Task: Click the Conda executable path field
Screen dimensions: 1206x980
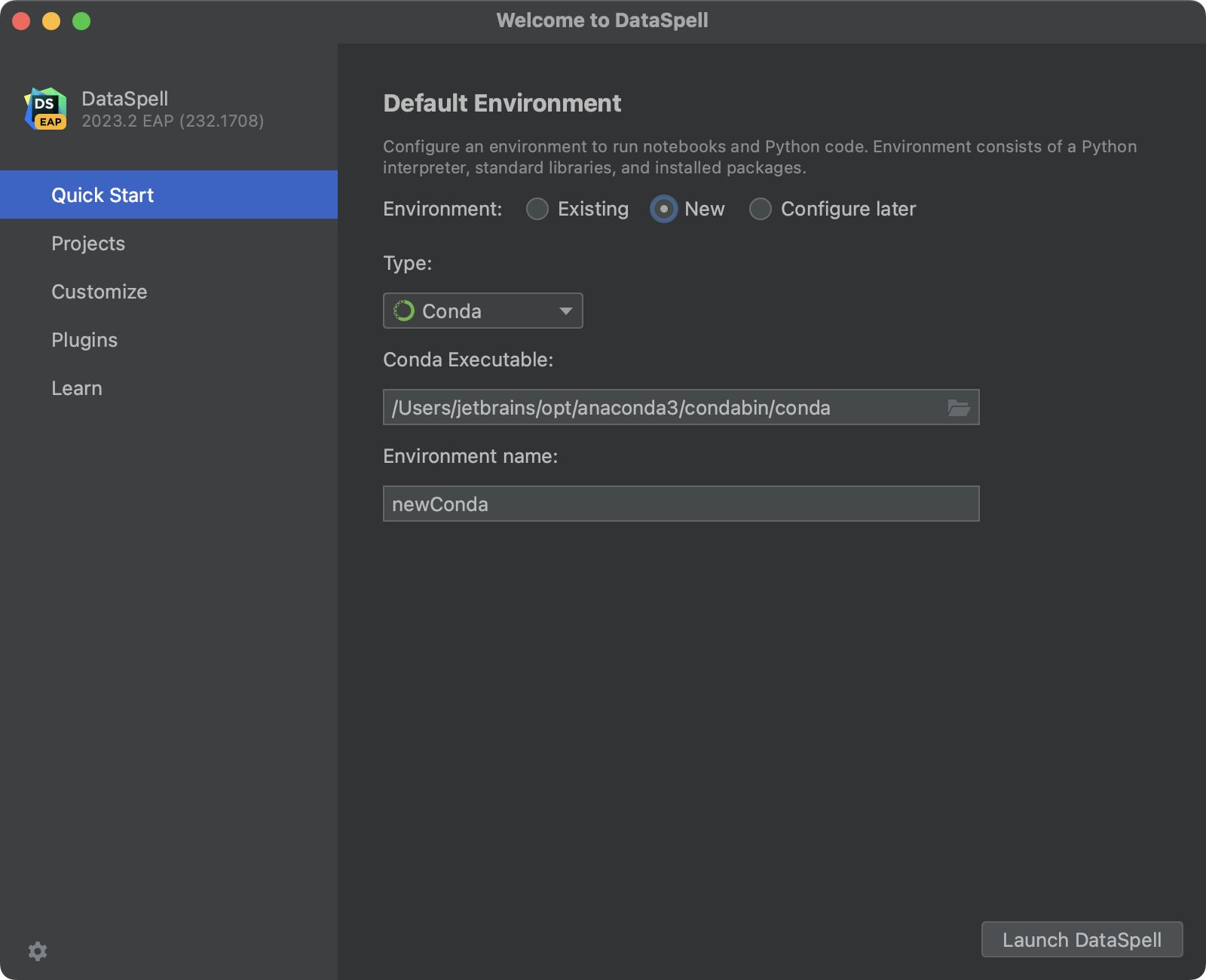Action: (663, 407)
